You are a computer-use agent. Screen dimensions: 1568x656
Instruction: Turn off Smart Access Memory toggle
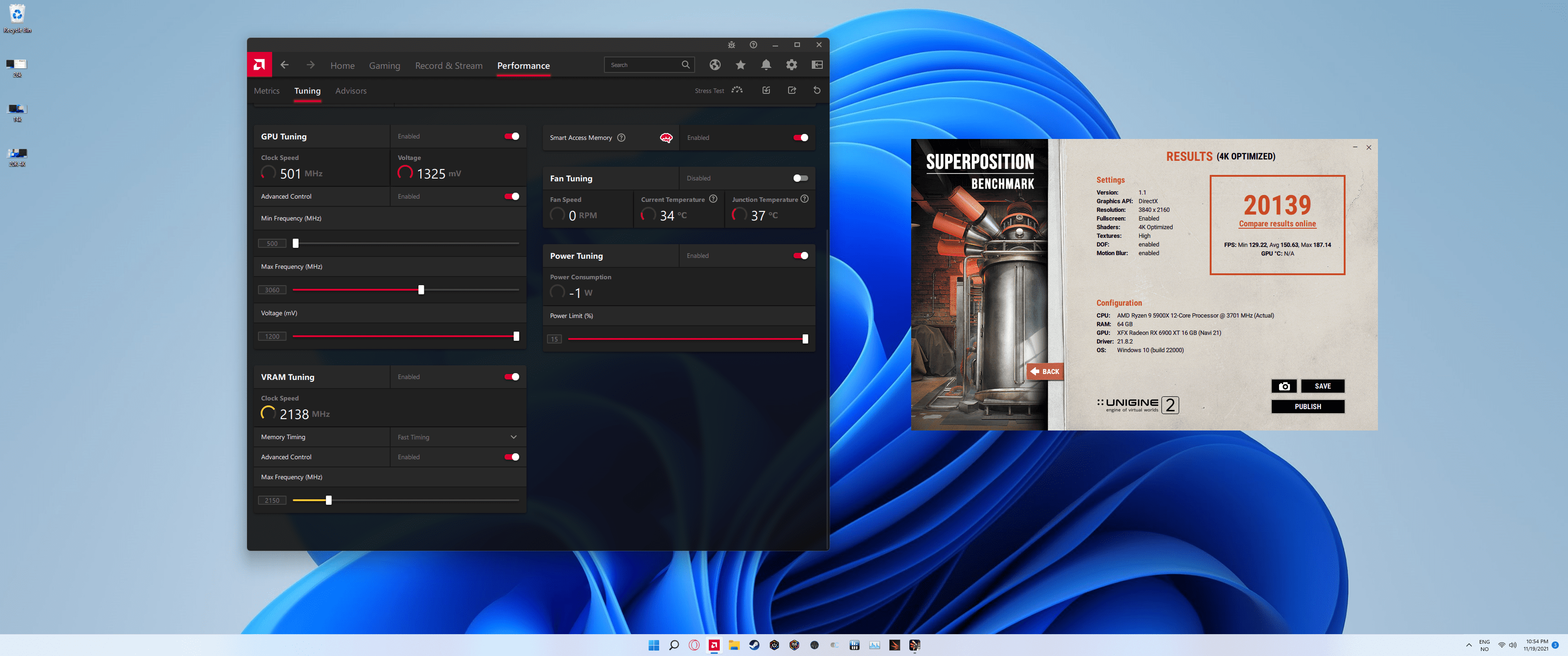(800, 138)
